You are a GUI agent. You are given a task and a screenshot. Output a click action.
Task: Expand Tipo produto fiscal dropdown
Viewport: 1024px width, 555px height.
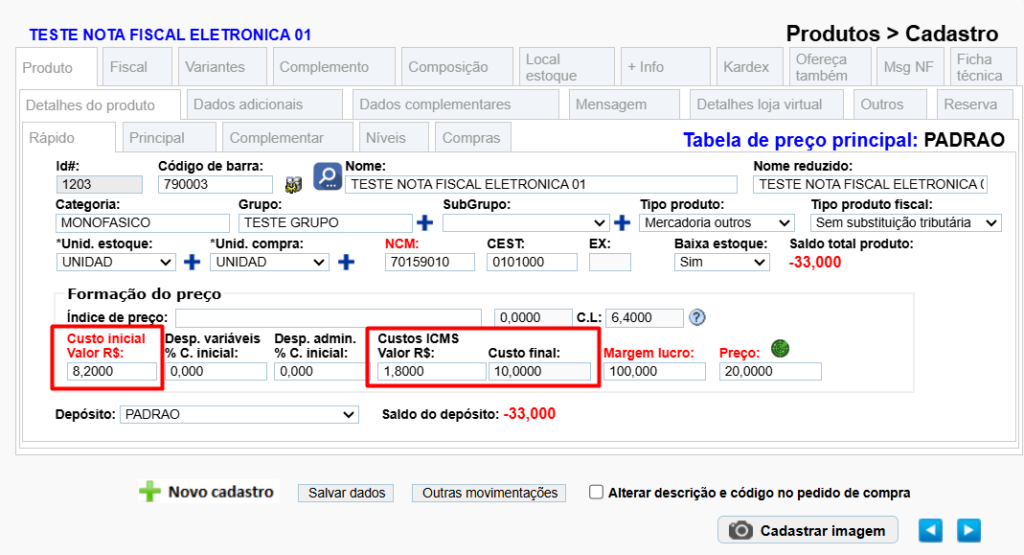tap(906, 223)
